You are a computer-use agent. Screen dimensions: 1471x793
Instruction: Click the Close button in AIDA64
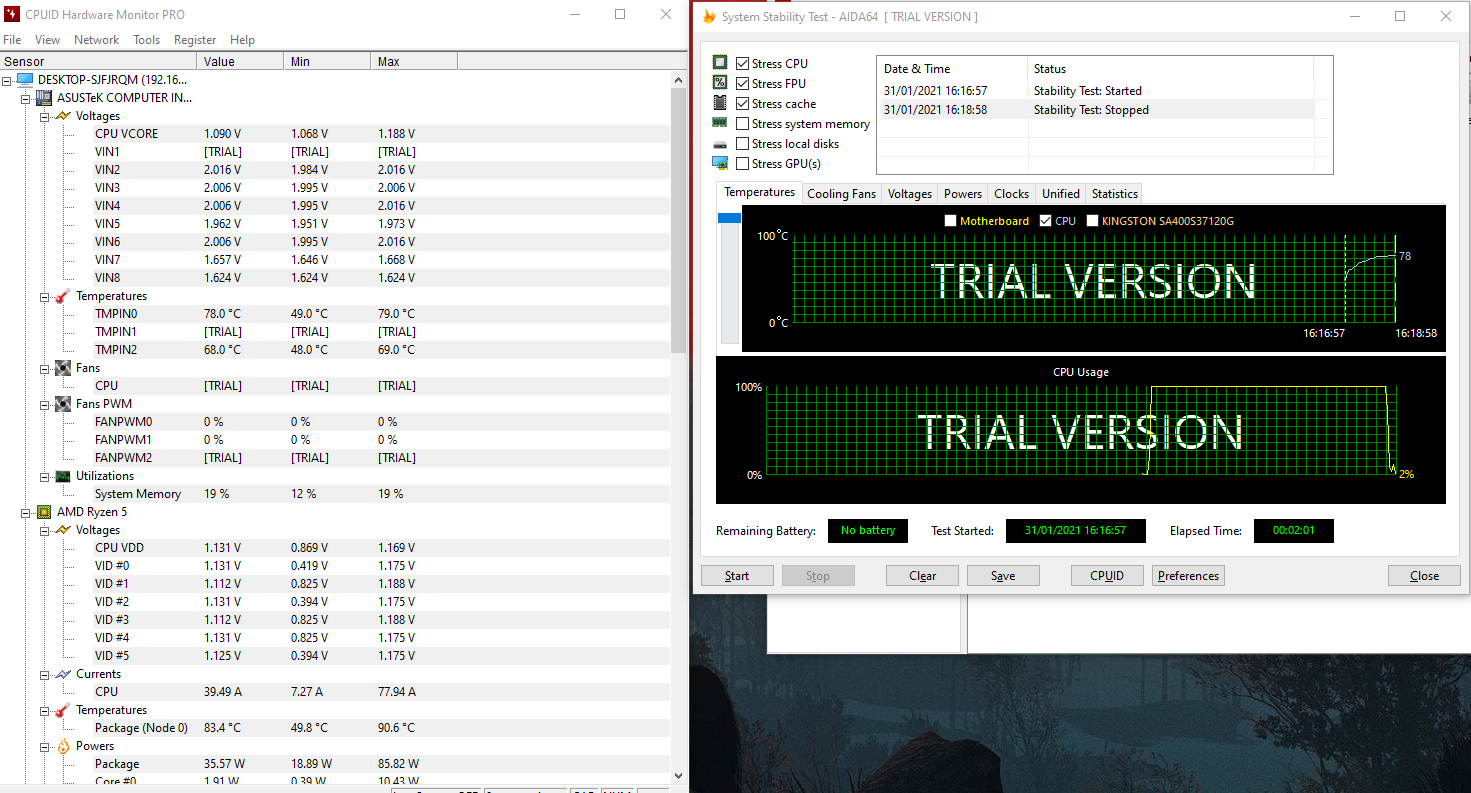click(1424, 576)
